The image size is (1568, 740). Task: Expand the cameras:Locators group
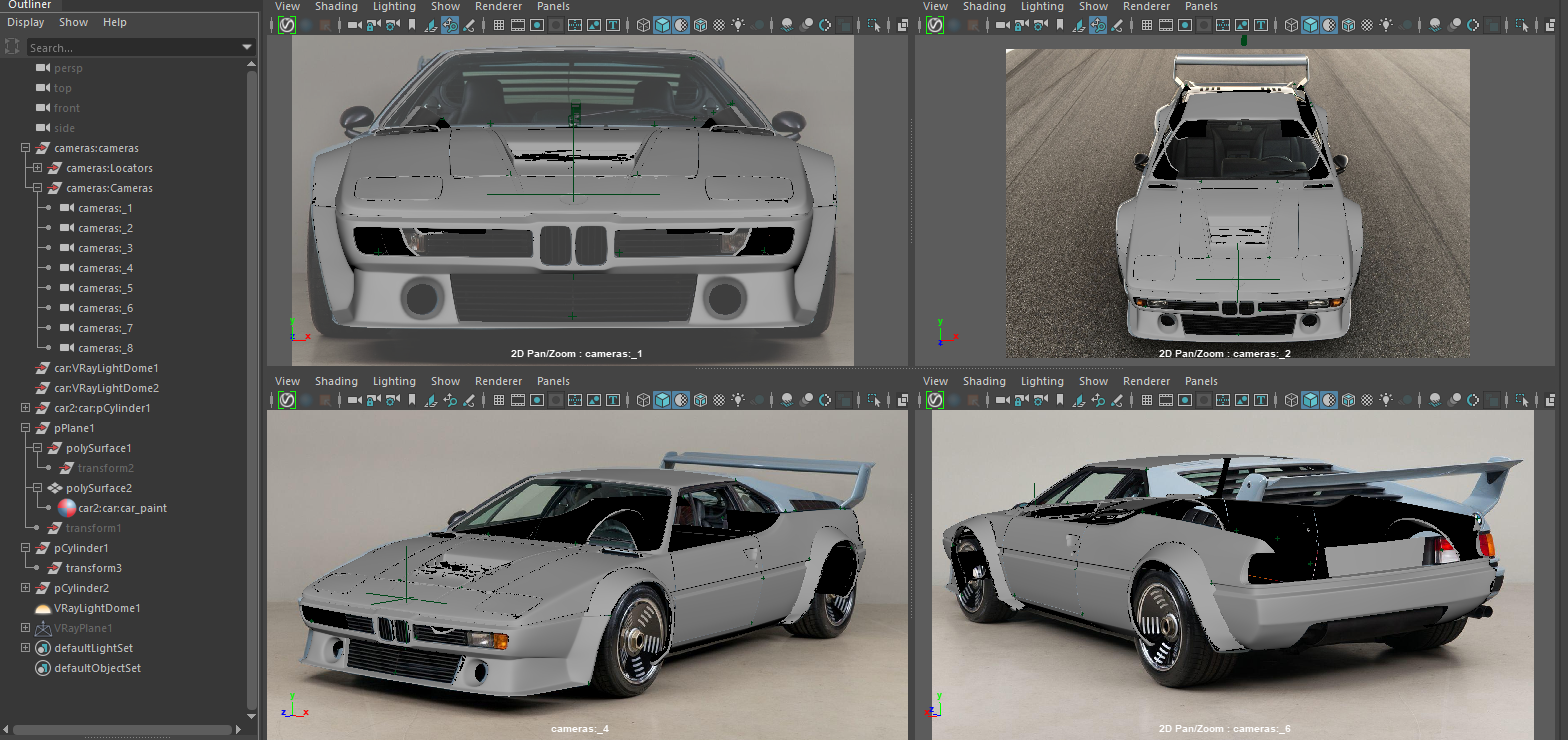(x=37, y=168)
